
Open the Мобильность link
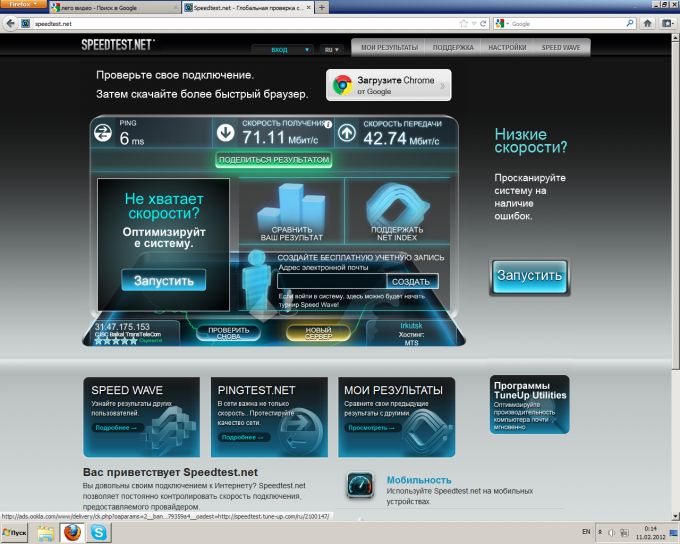pyautogui.click(x=419, y=480)
